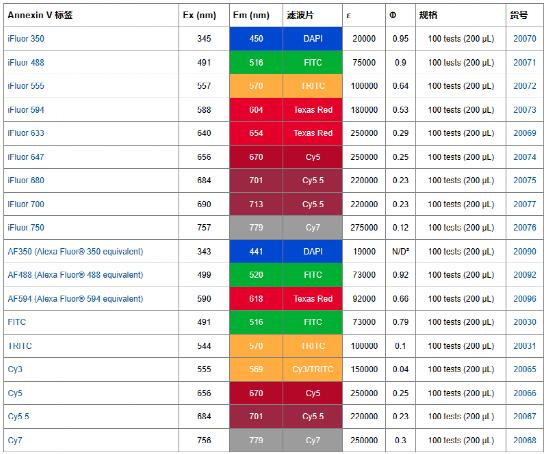Screen dimensions: 548x454
Task: Click catalog number 20068
Action: [x=525, y=440]
